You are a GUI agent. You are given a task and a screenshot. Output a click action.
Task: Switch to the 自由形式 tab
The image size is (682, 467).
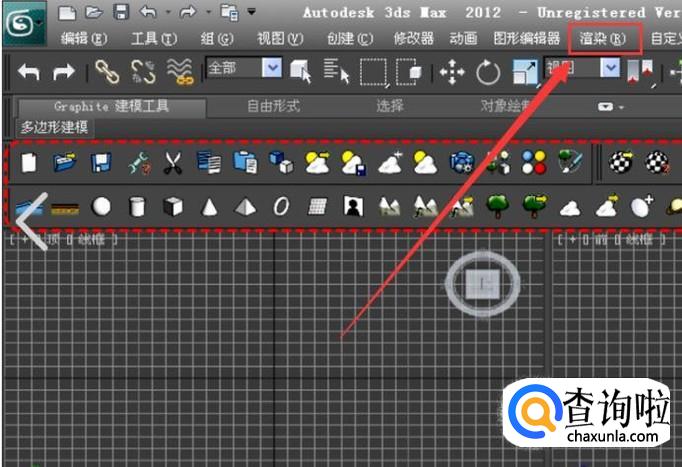pyautogui.click(x=273, y=105)
